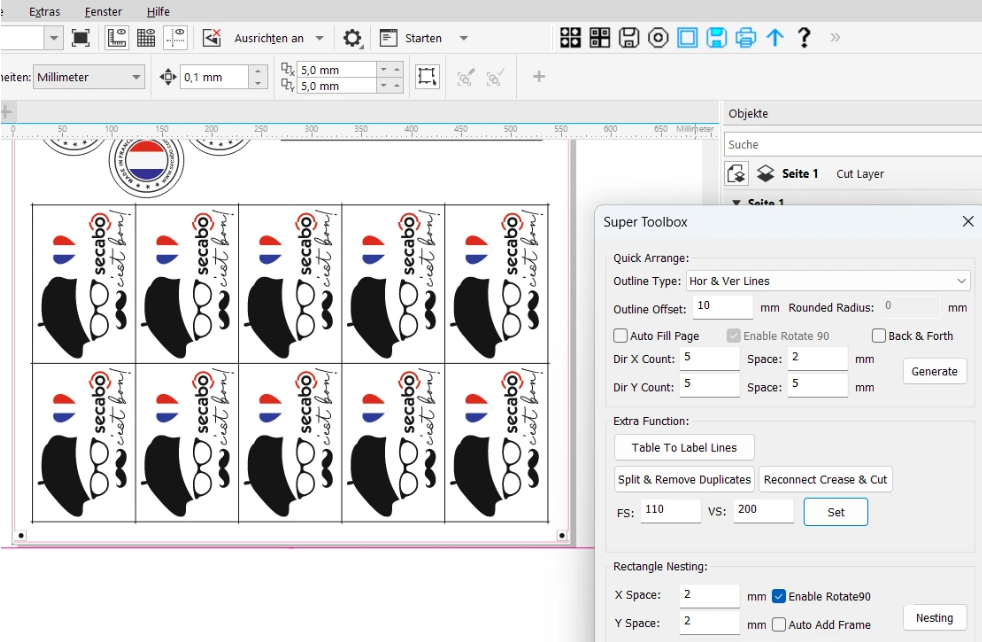
Task: Toggle the guidelines display icon
Action: [x=175, y=38]
